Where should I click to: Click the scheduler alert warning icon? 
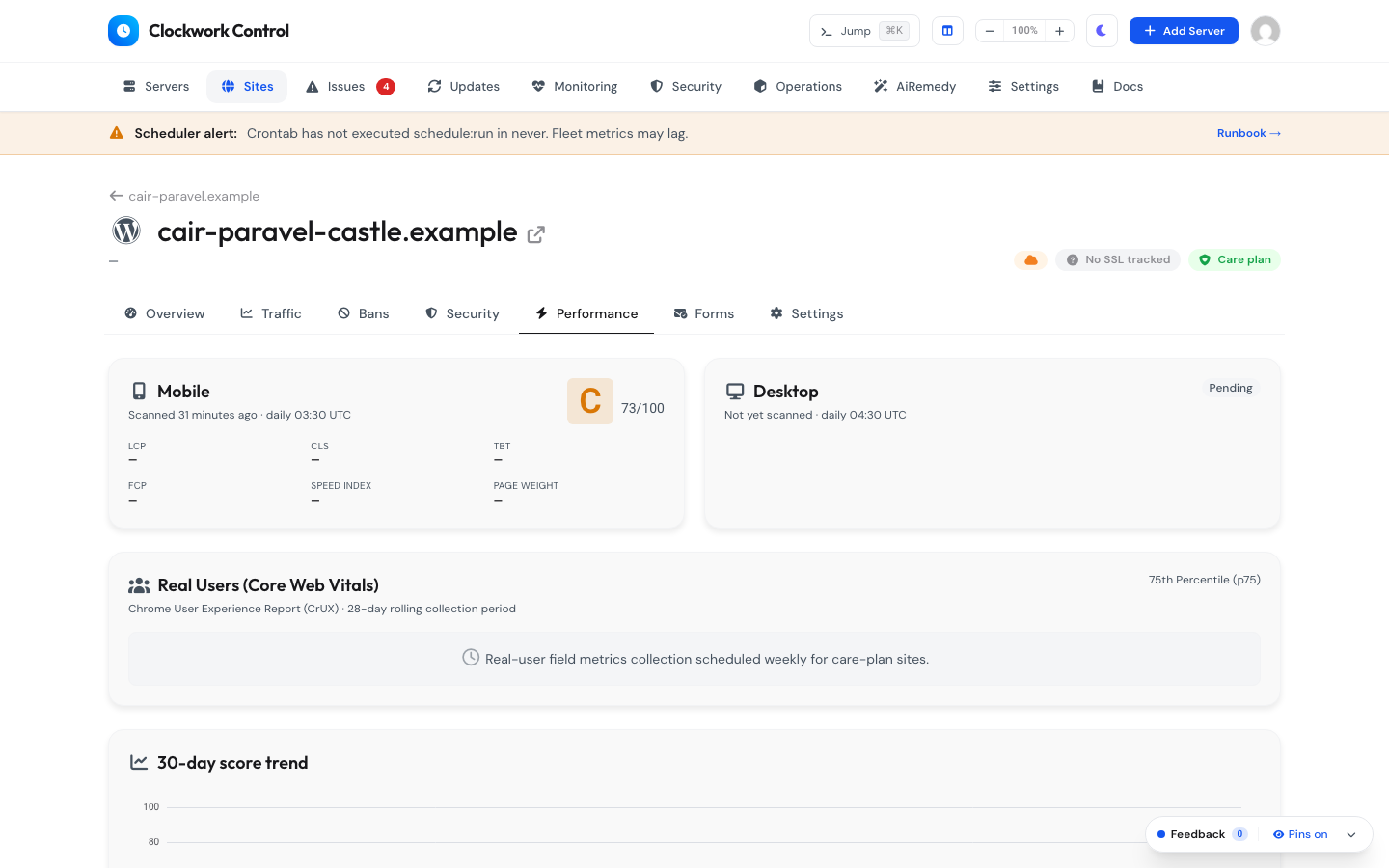click(x=117, y=133)
